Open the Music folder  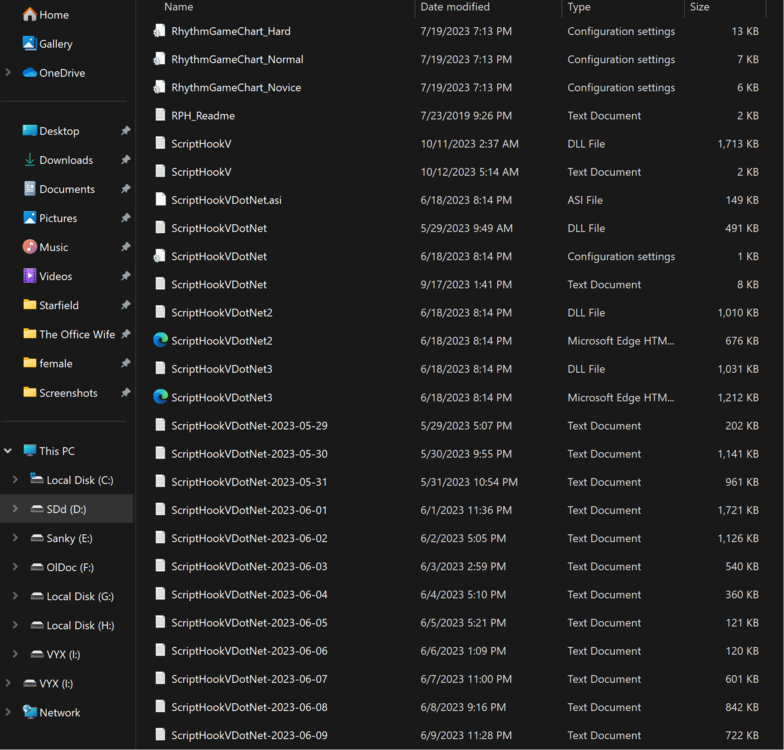[x=46, y=247]
